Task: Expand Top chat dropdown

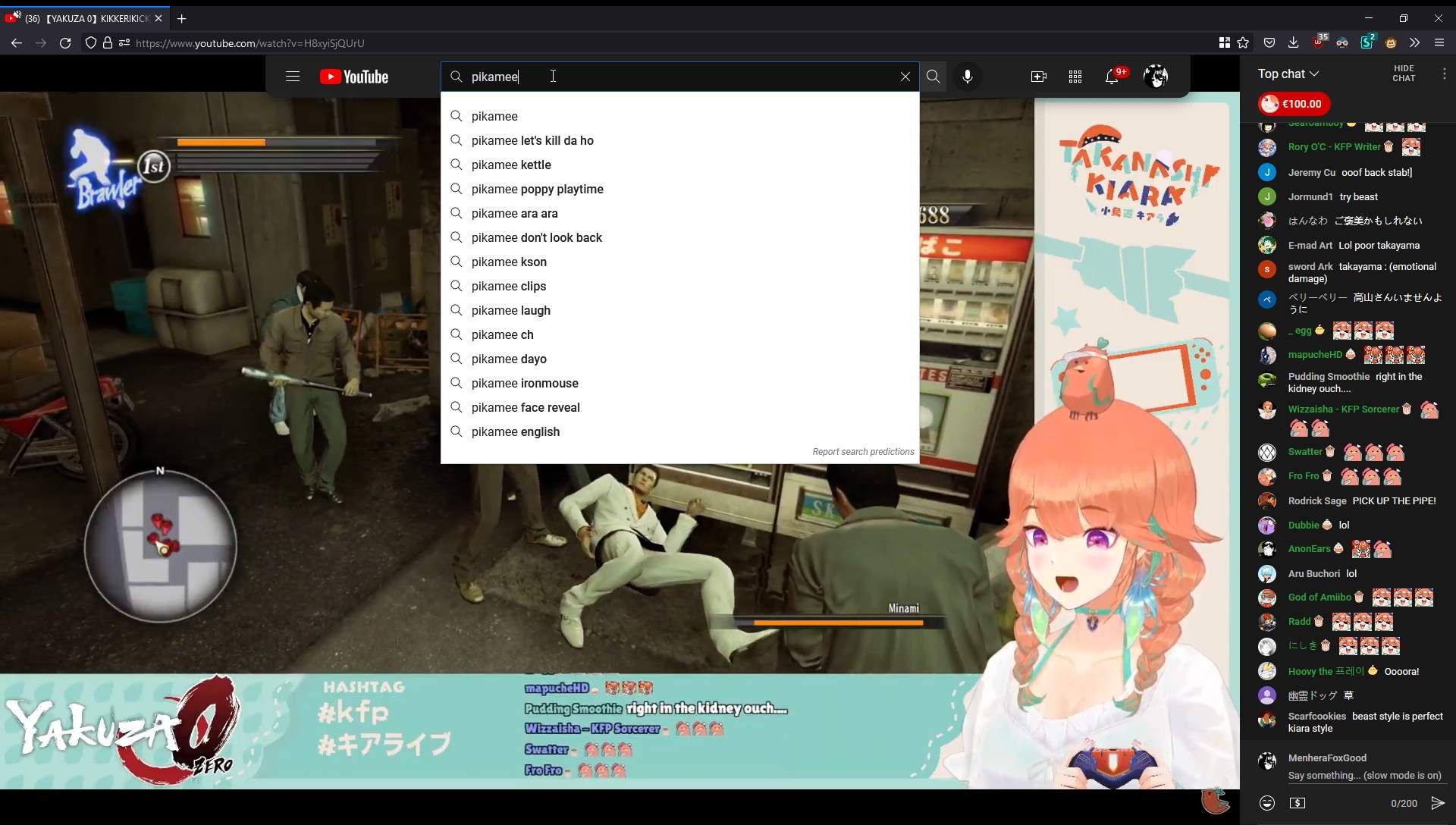Action: click(x=1288, y=74)
